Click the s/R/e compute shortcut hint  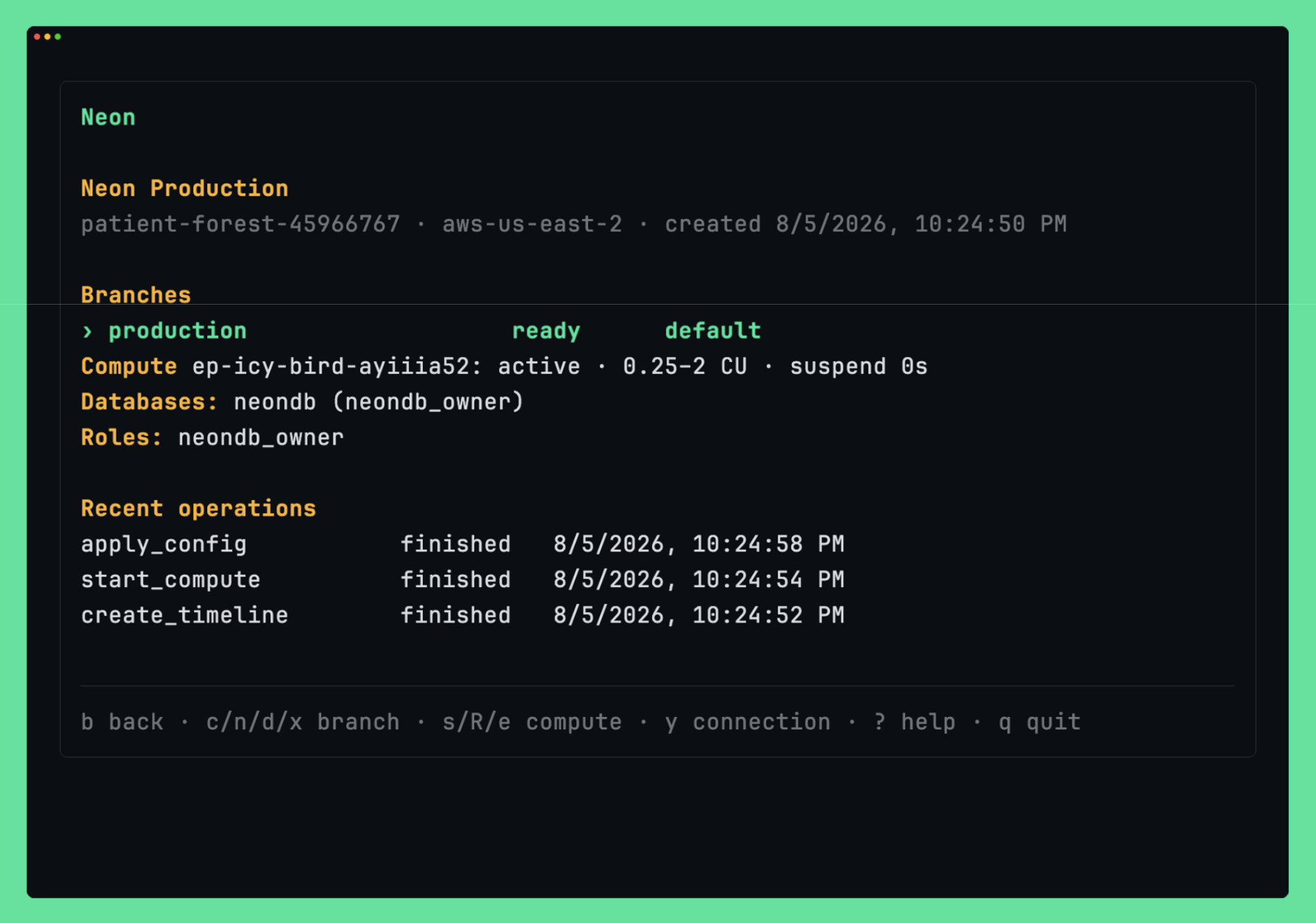point(532,722)
